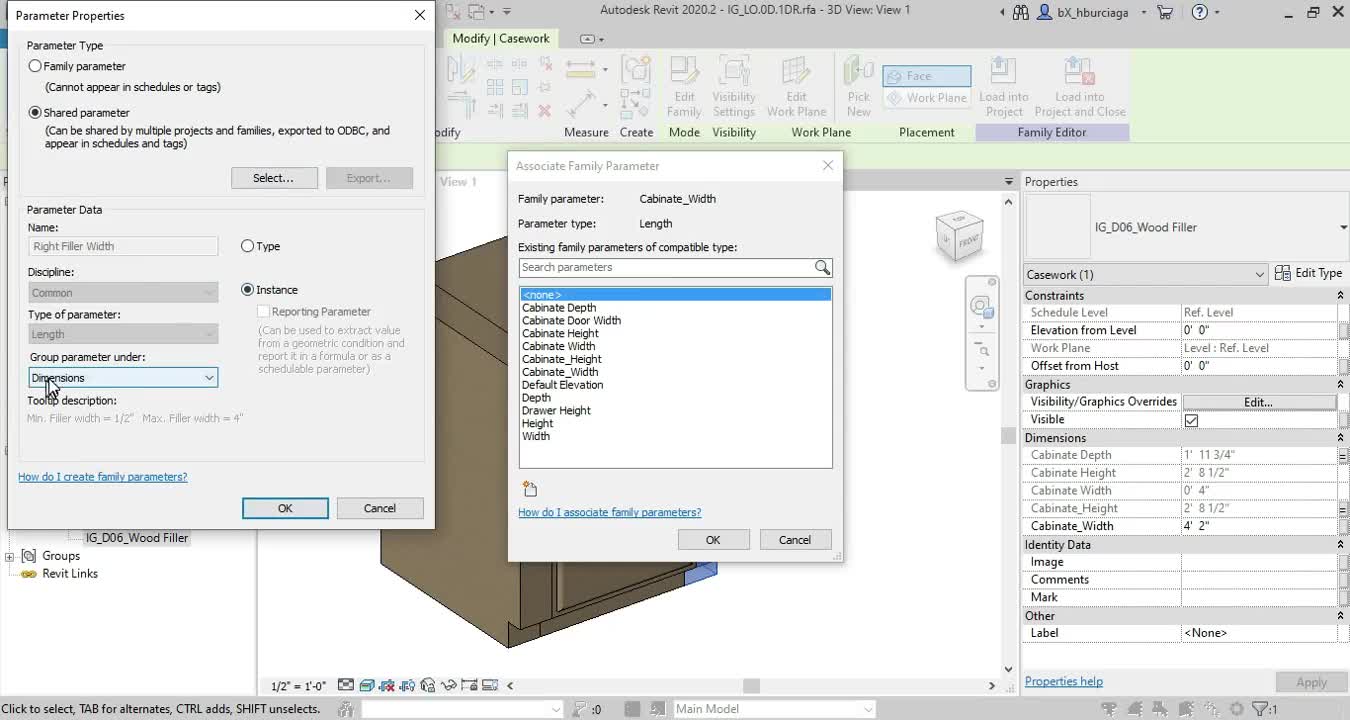Select the Type radio option
Screen dimensions: 1350x720
coord(248,246)
